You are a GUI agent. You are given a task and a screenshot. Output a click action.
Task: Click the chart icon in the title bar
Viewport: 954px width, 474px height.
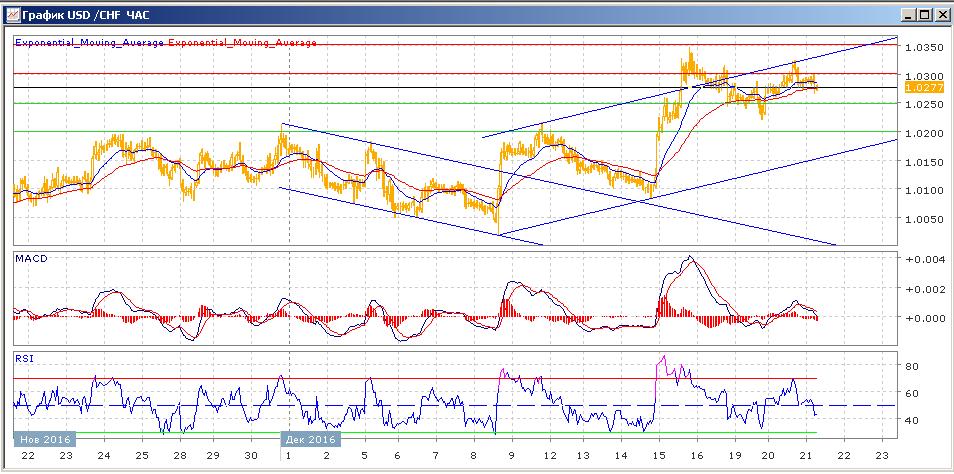pos(12,14)
